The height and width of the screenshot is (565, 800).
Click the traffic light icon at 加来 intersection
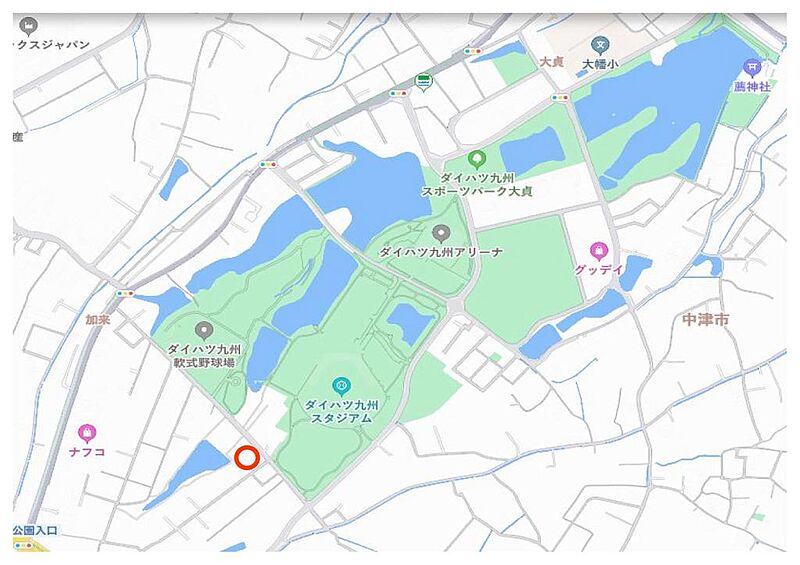[x=124, y=293]
